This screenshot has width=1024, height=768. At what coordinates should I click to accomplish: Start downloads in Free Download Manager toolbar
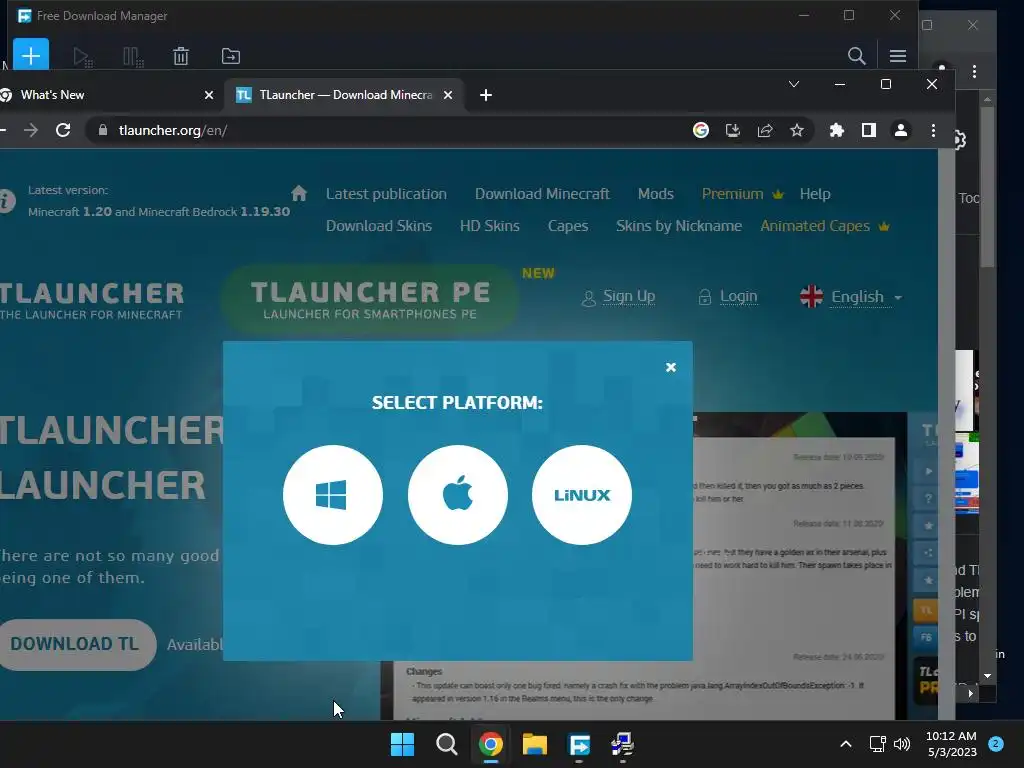82,57
